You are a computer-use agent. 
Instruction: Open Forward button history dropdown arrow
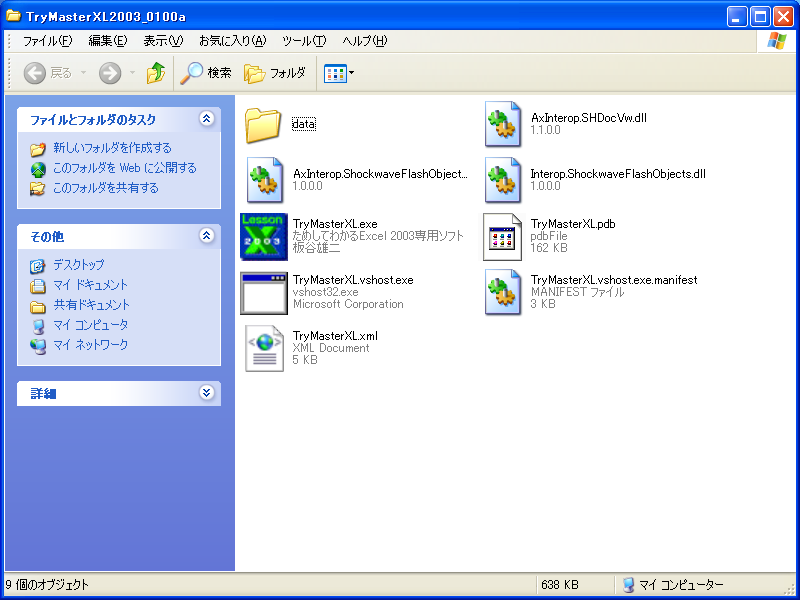tap(132, 73)
